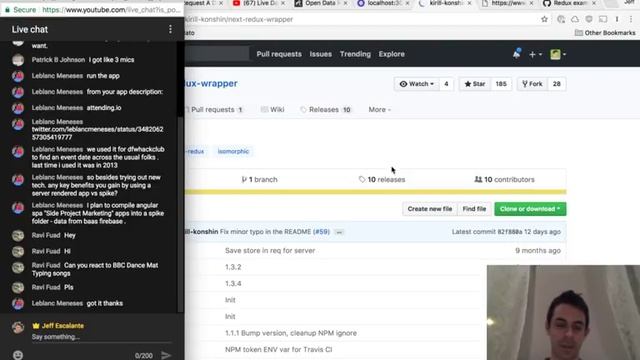Select the redux topic tag
Image resolution: width=640 pixels, height=360 pixels.
coord(196,151)
